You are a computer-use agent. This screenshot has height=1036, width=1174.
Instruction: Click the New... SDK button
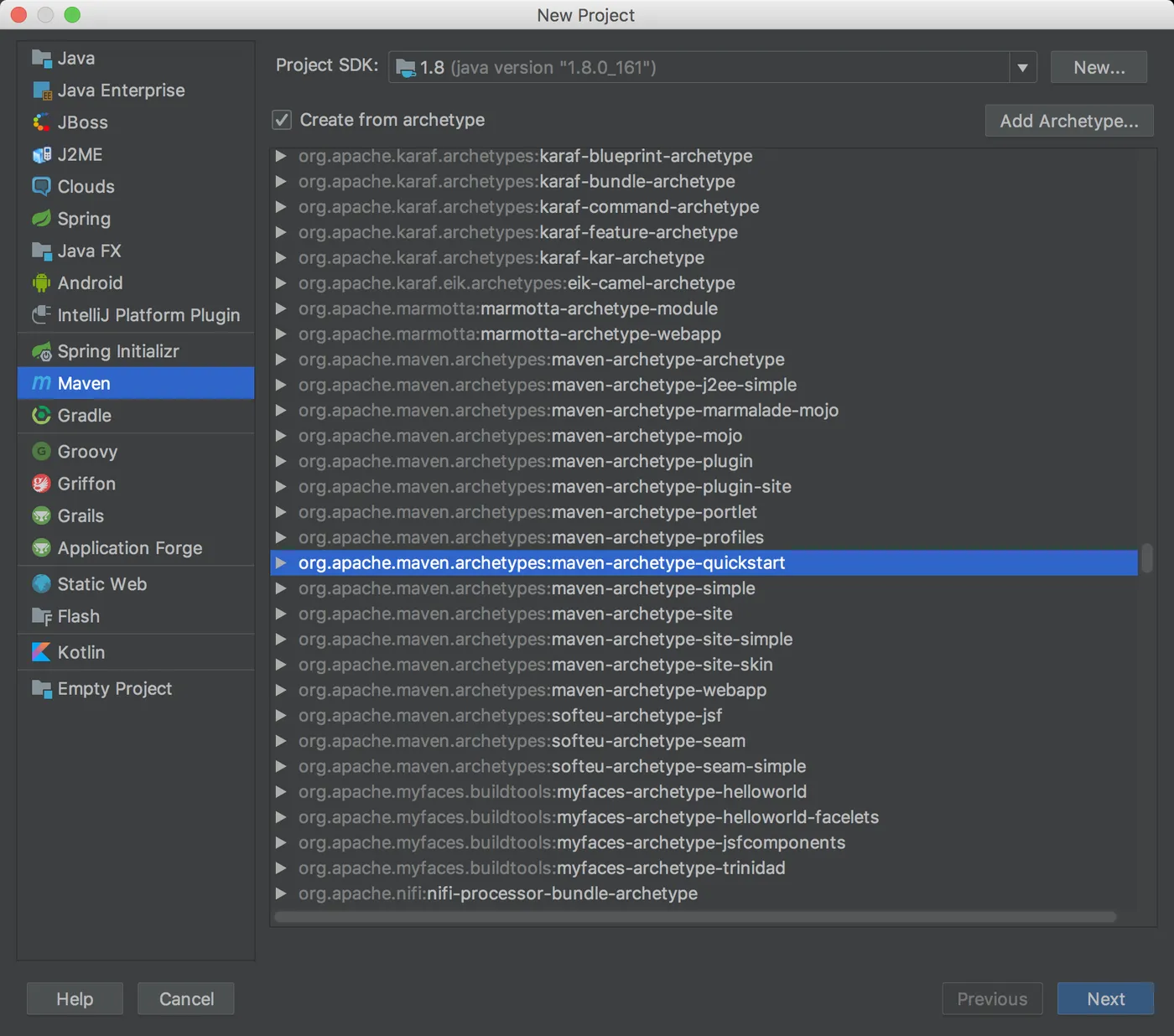point(1099,67)
